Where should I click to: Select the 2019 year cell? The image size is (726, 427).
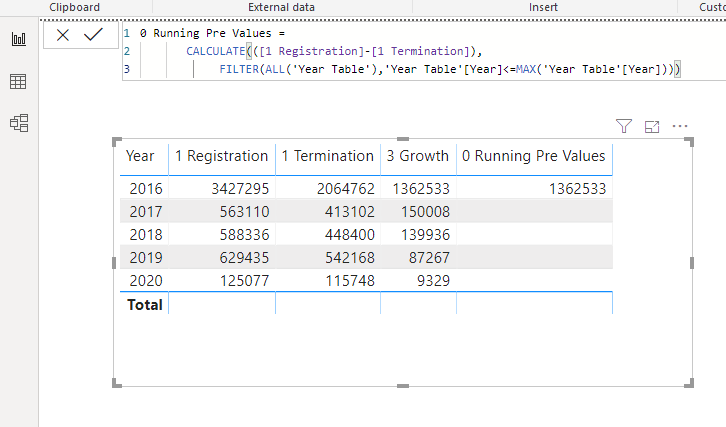click(x=146, y=257)
